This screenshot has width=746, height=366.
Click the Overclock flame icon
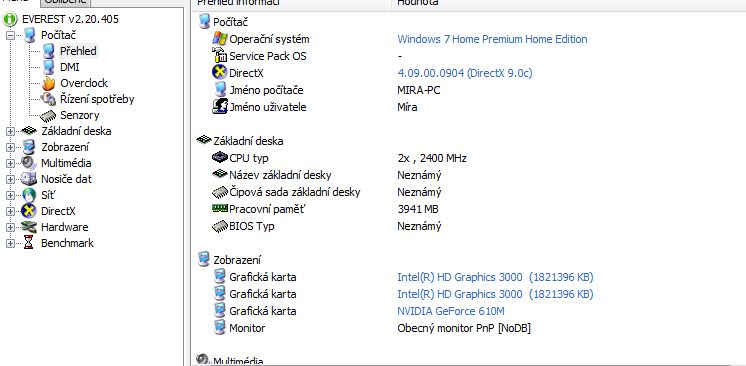(x=49, y=83)
